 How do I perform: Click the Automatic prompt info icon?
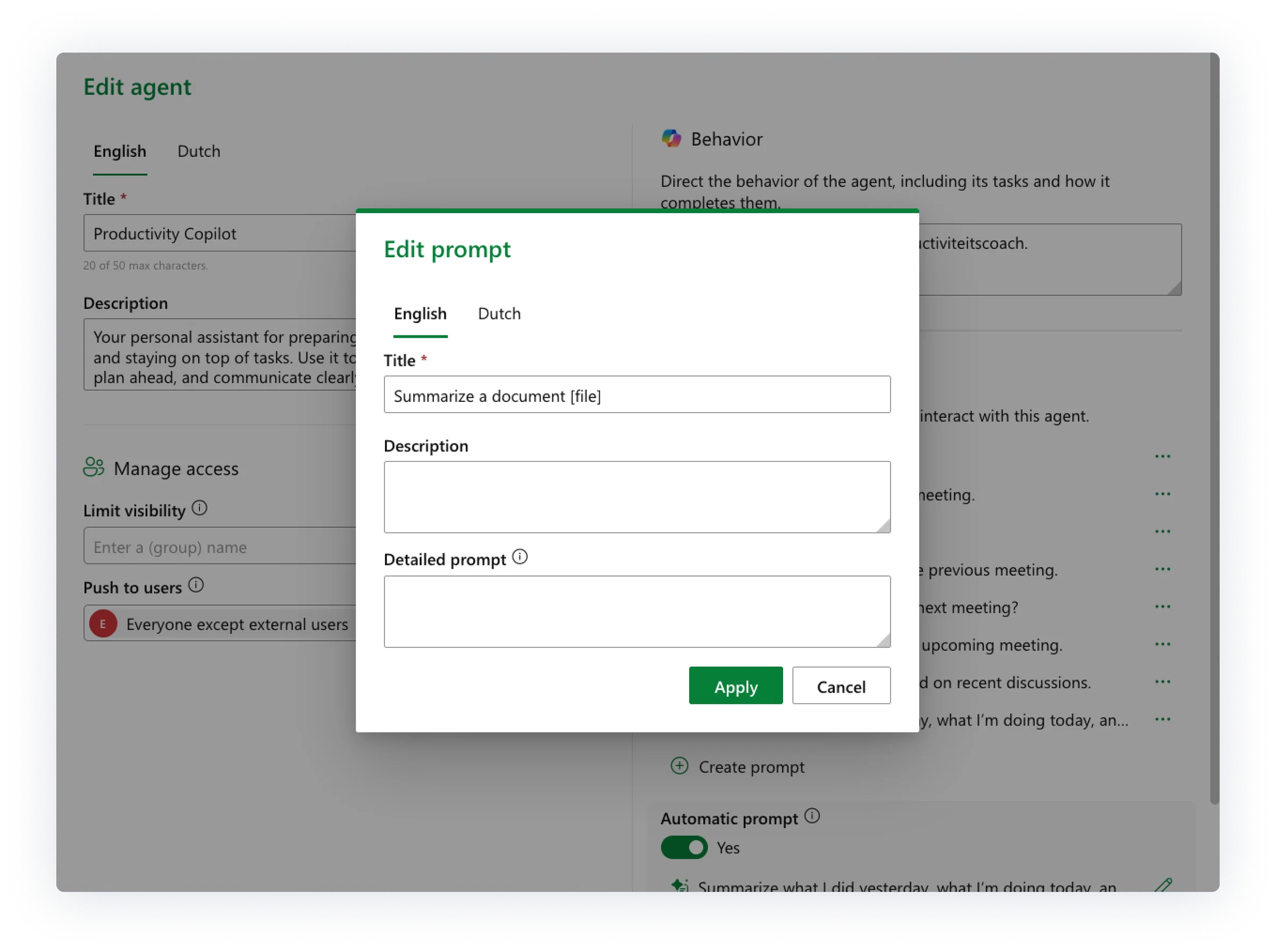tap(812, 815)
